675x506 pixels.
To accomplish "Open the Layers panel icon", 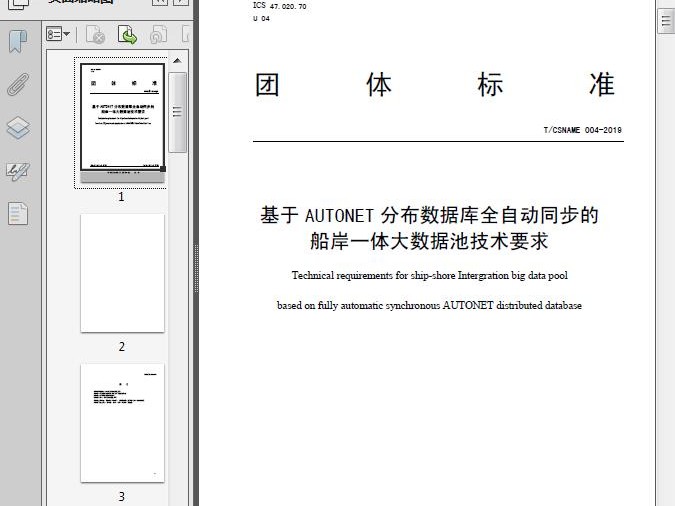I will [x=18, y=128].
